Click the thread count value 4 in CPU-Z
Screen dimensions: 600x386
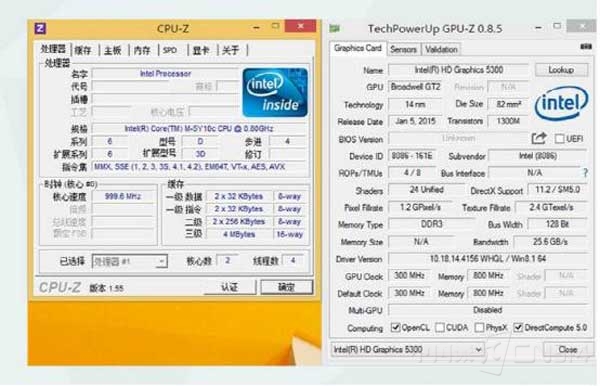tap(293, 261)
